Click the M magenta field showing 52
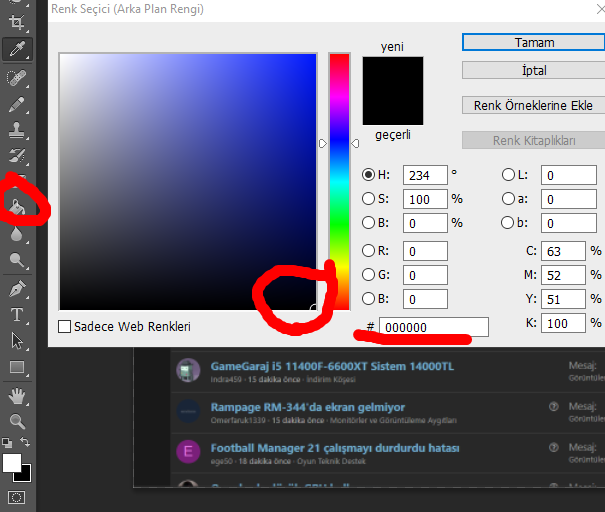 (563, 275)
